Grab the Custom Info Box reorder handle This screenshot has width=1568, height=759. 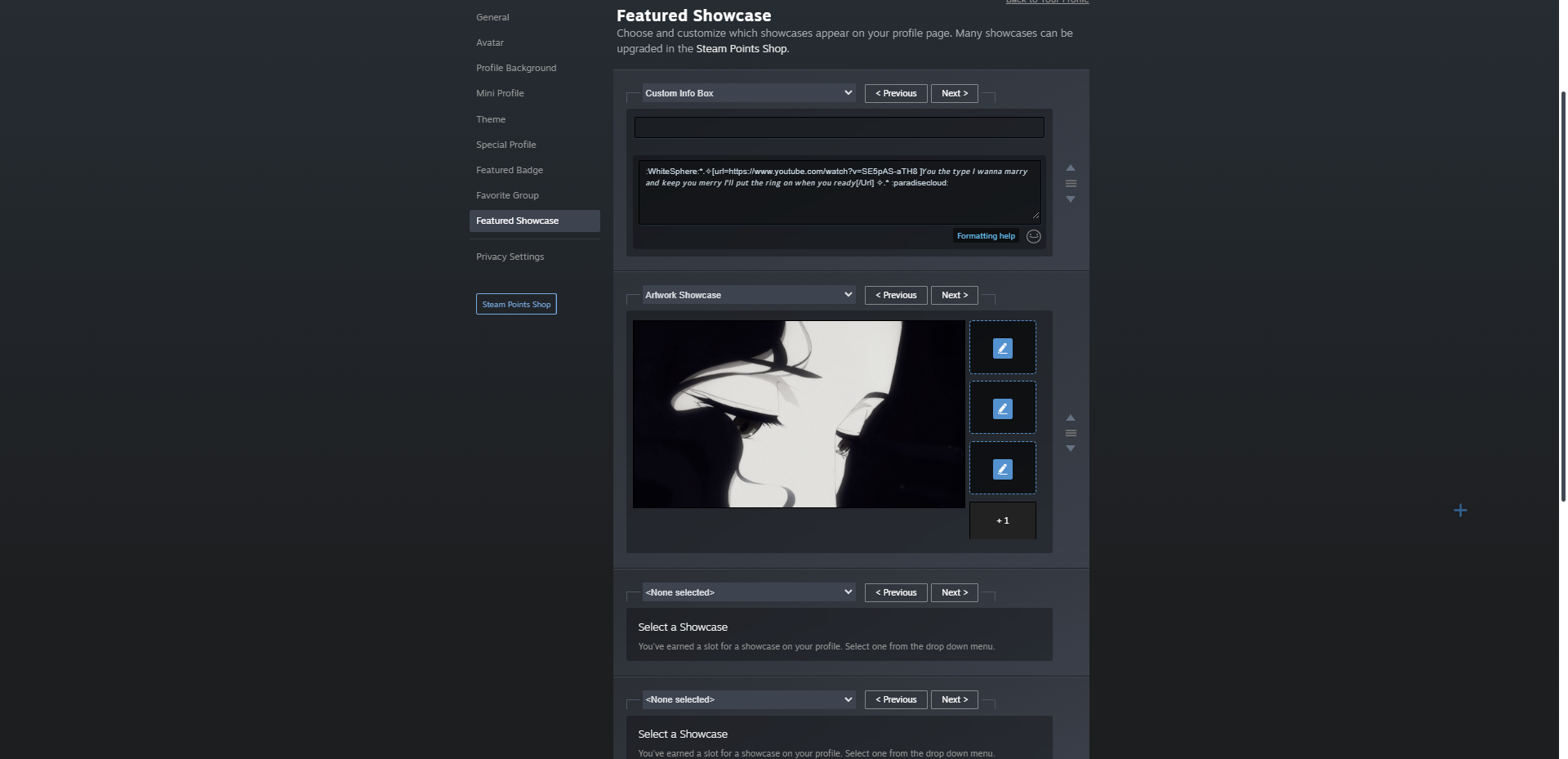click(1071, 184)
